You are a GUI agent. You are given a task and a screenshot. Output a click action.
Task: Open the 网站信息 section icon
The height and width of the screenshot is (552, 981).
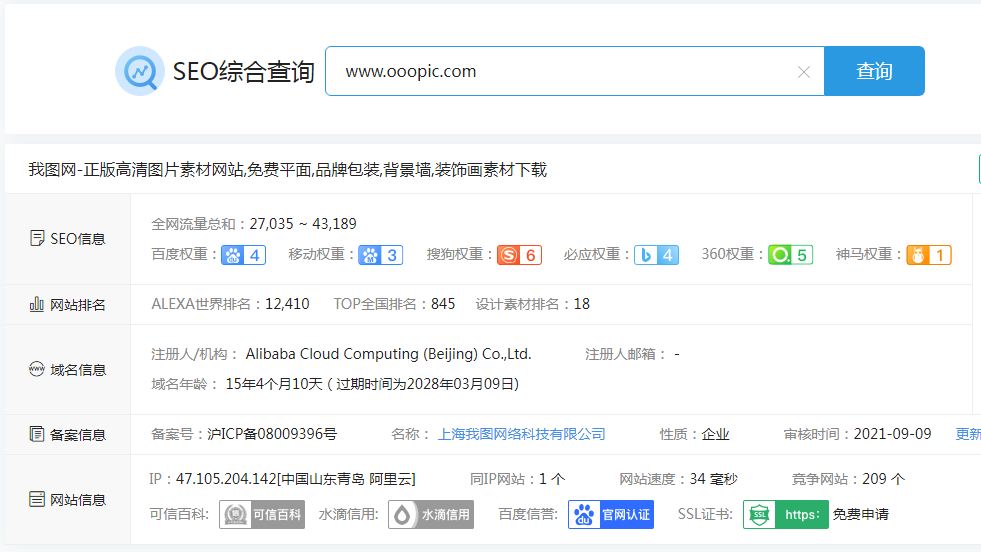pyautogui.click(x=37, y=499)
